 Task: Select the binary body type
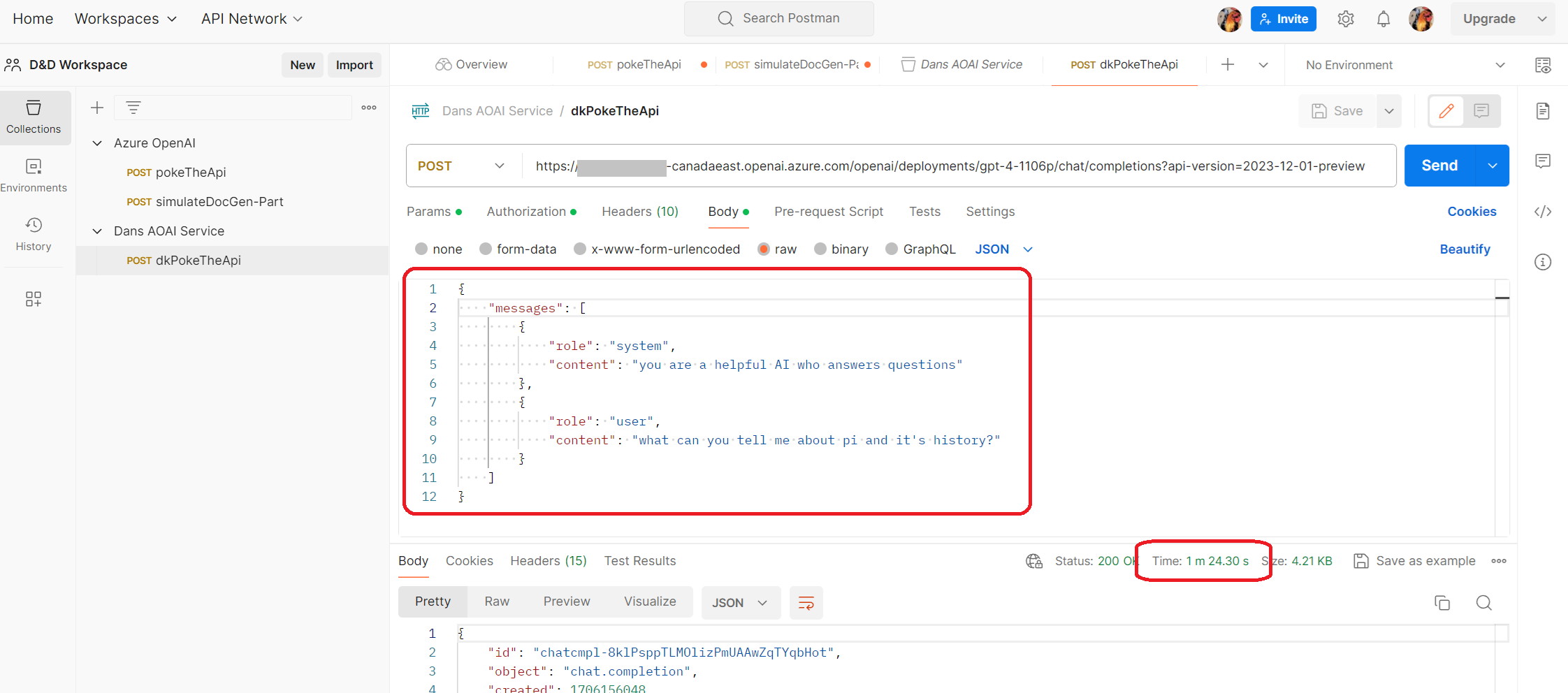tap(820, 249)
